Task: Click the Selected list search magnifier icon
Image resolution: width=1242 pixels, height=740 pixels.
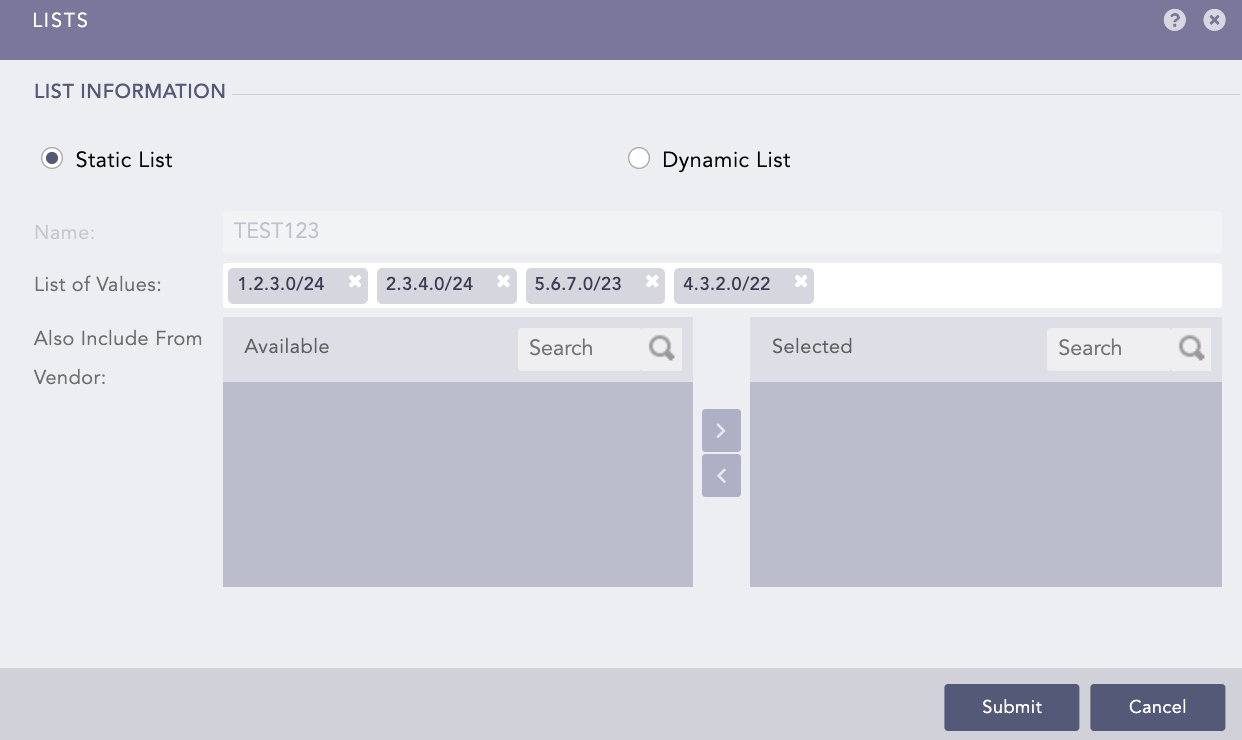Action: pyautogui.click(x=1191, y=348)
